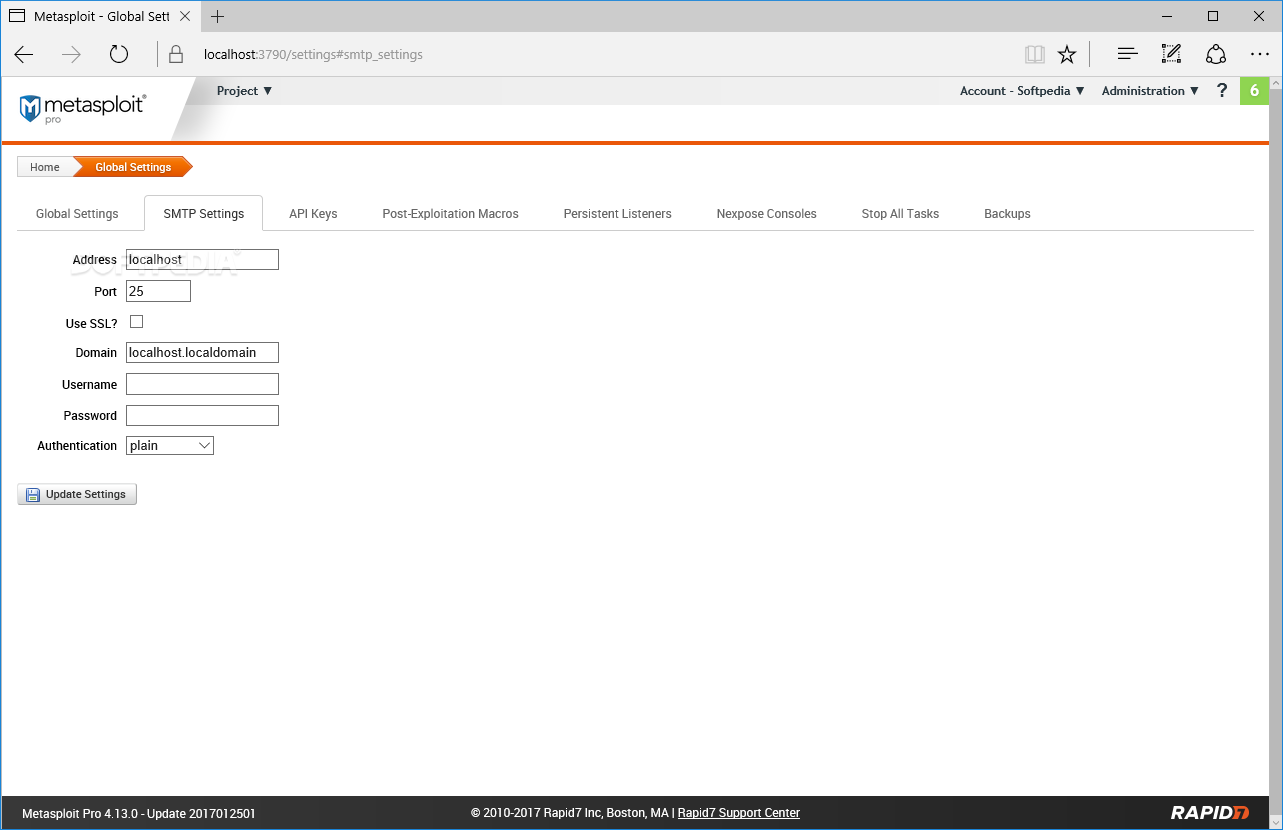Open the browser More actions menu
The height and width of the screenshot is (830, 1283).
click(1259, 54)
